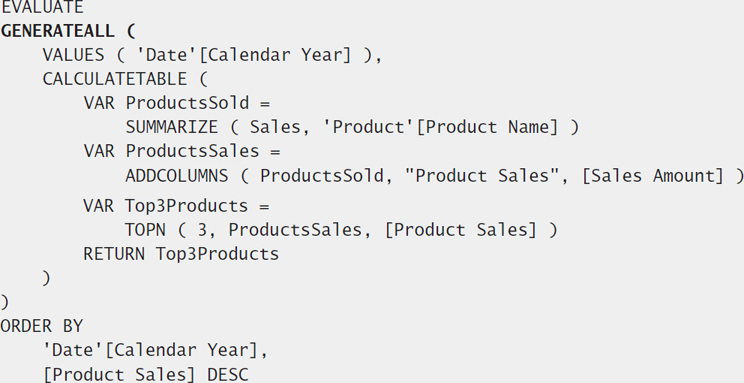Viewport: 744px width, 383px height.
Task: Click the DESC keyword on last line
Action: pyautogui.click(x=228, y=375)
